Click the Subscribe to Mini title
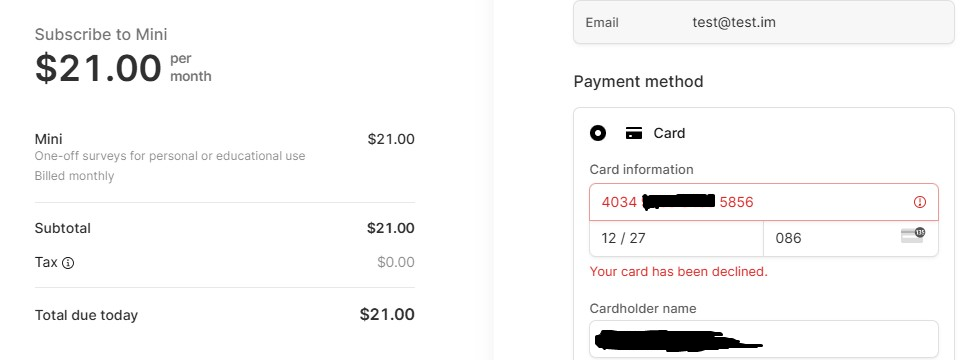The width and height of the screenshot is (975, 360). [x=101, y=34]
